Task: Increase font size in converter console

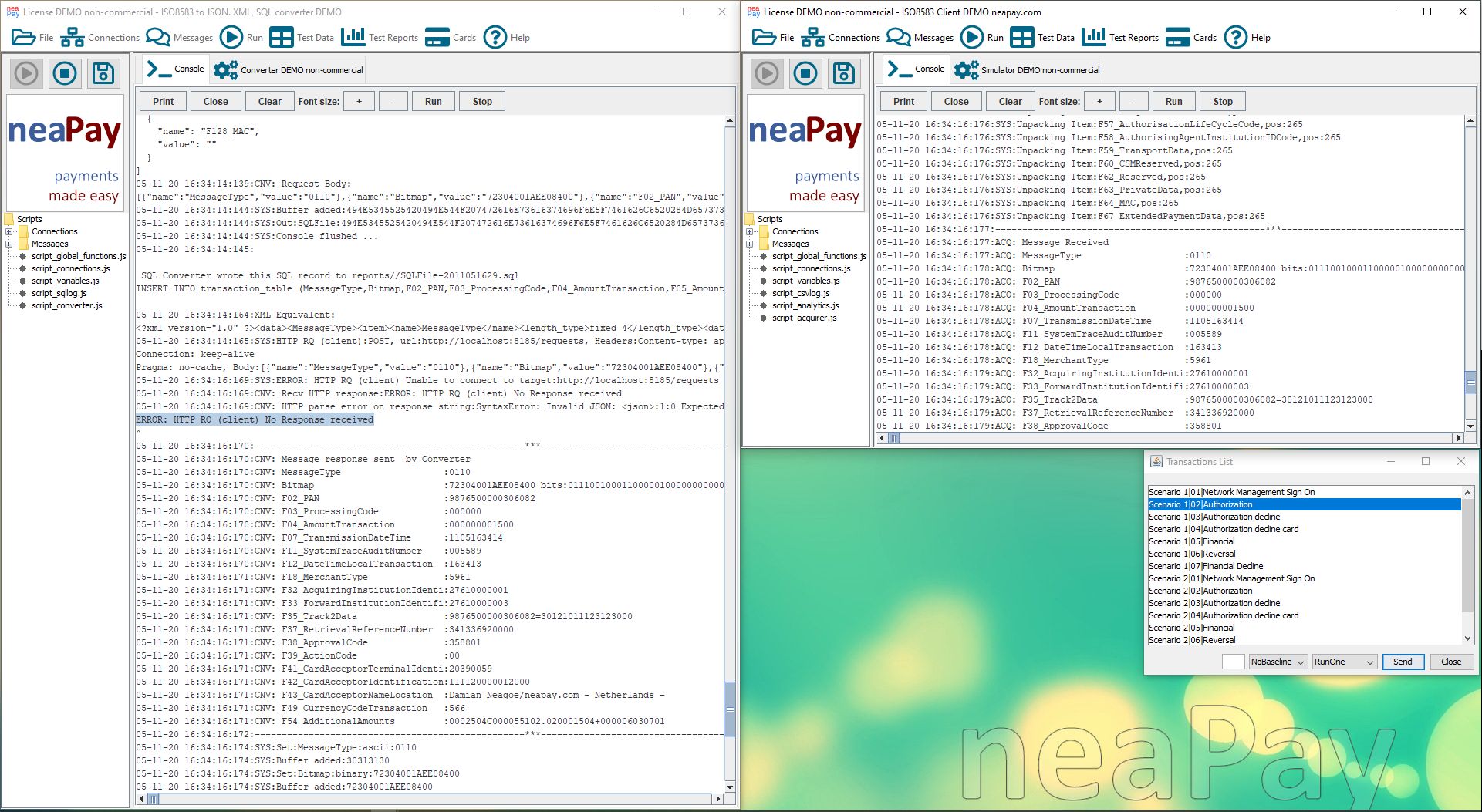Action: coord(359,101)
